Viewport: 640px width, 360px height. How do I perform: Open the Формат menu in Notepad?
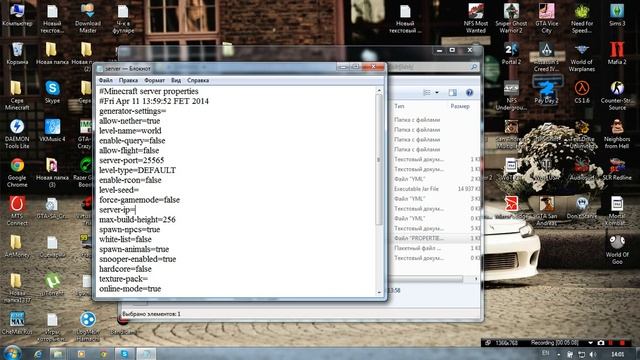154,80
